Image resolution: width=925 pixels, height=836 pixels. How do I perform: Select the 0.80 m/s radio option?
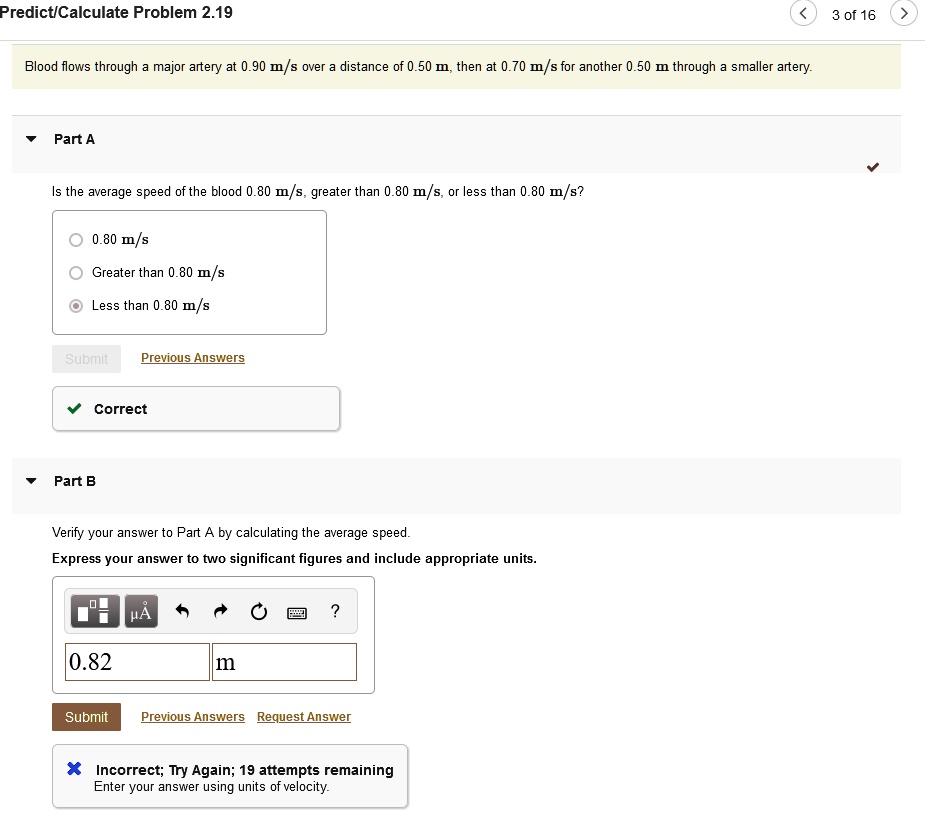click(75, 239)
